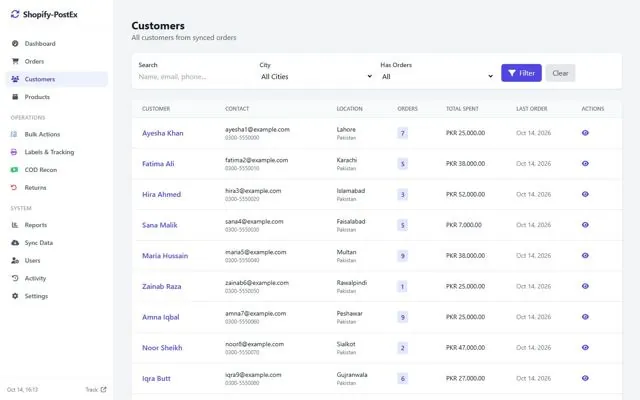Go to Sync Data page
Image resolution: width=640 pixels, height=400 pixels.
[x=57, y=242]
